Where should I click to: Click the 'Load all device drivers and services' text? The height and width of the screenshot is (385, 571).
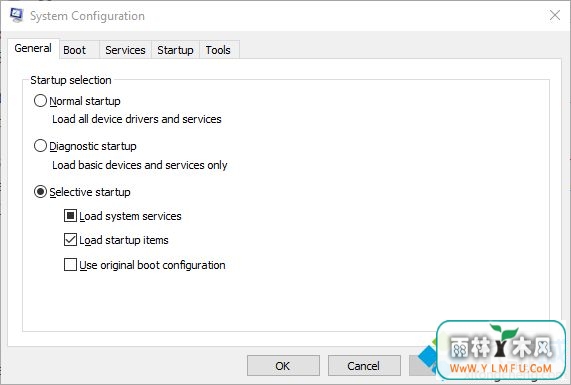point(137,119)
